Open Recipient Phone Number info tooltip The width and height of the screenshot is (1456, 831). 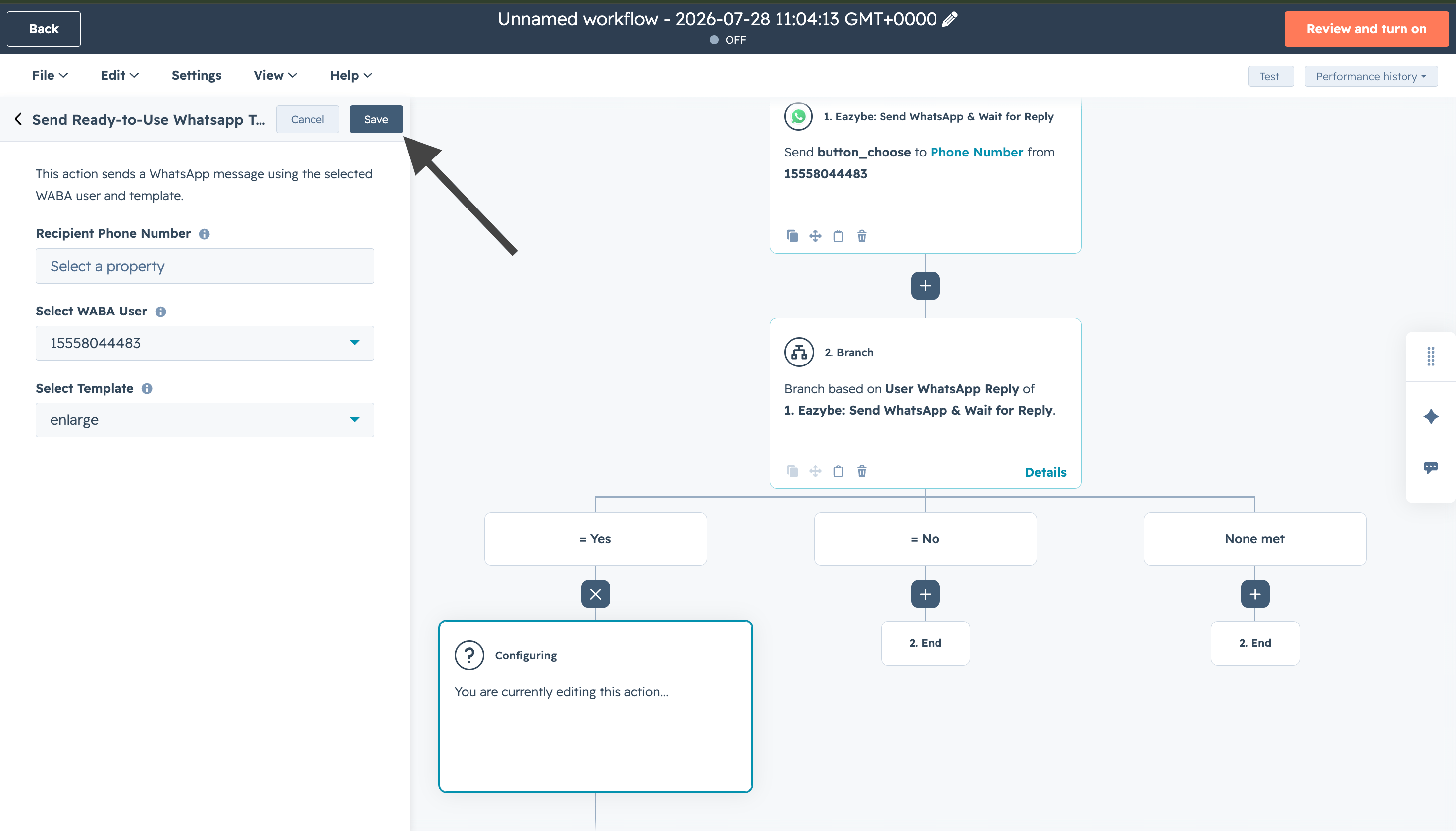click(205, 234)
